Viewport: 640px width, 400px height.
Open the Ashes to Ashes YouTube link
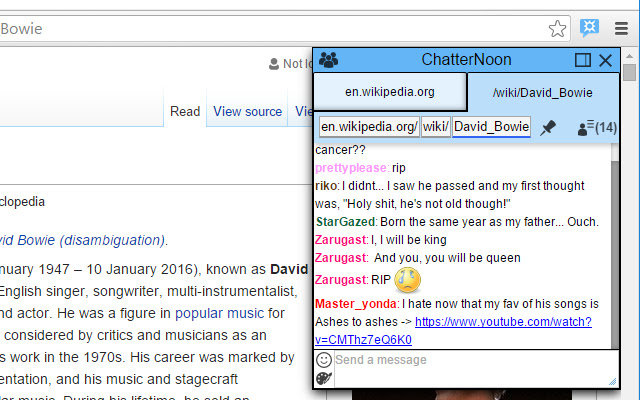tap(503, 322)
